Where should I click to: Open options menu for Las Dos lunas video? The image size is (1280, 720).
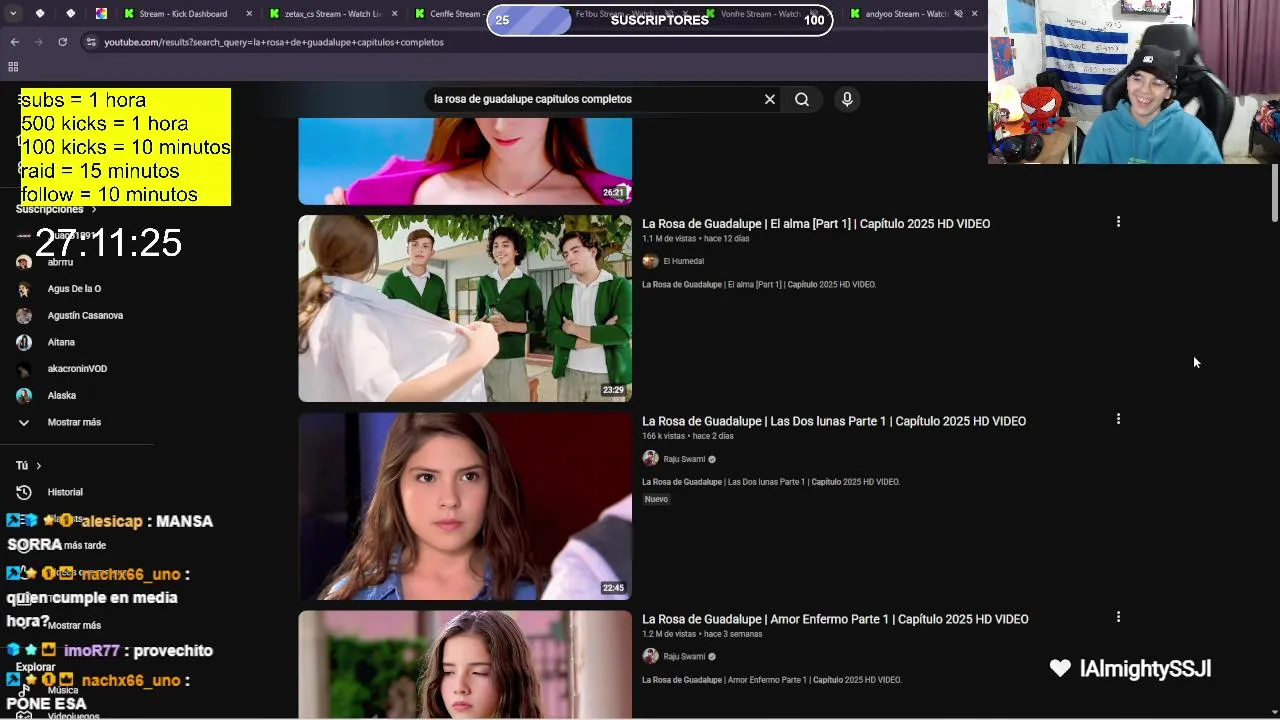pos(1118,419)
